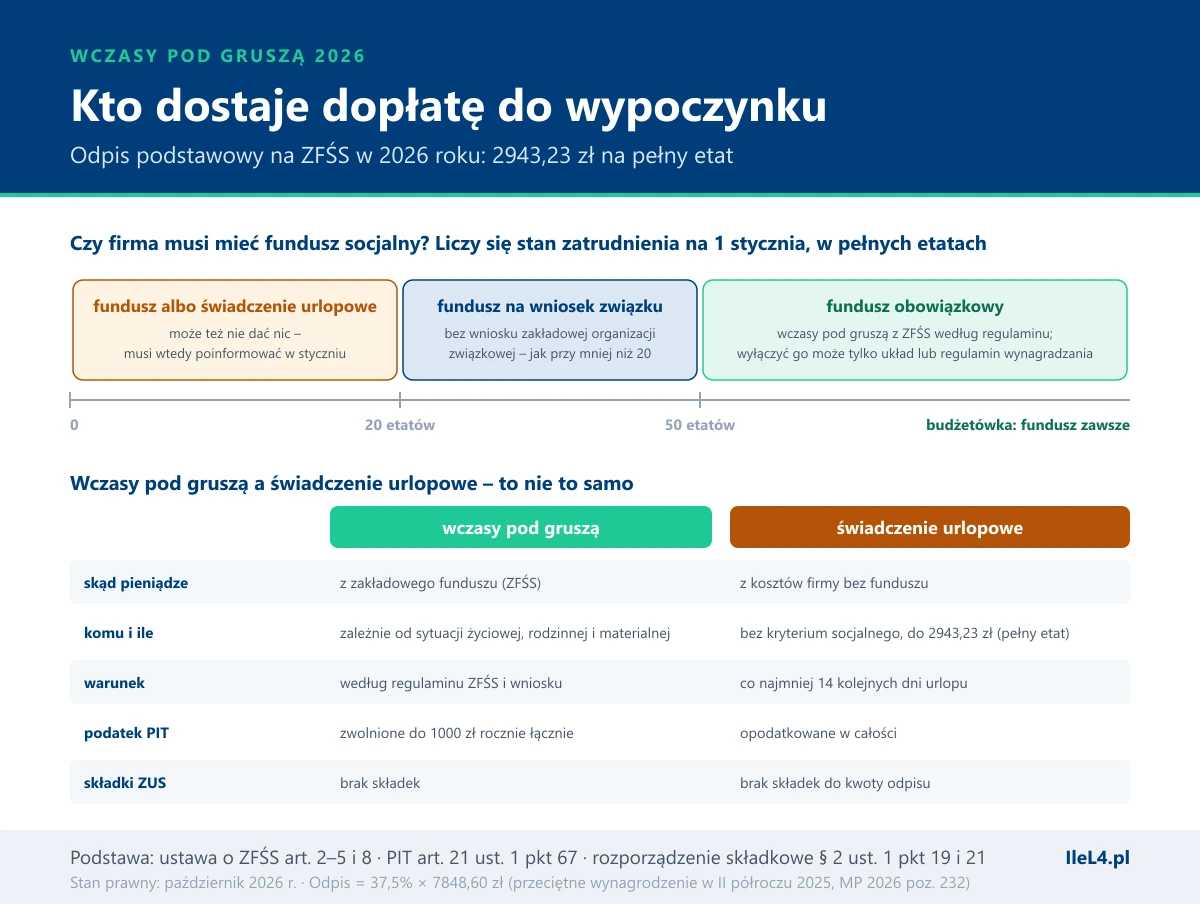Click the cell 'co najmniej 14 kolejnych dni urlopu'
This screenshot has width=1200, height=904.
tap(854, 683)
